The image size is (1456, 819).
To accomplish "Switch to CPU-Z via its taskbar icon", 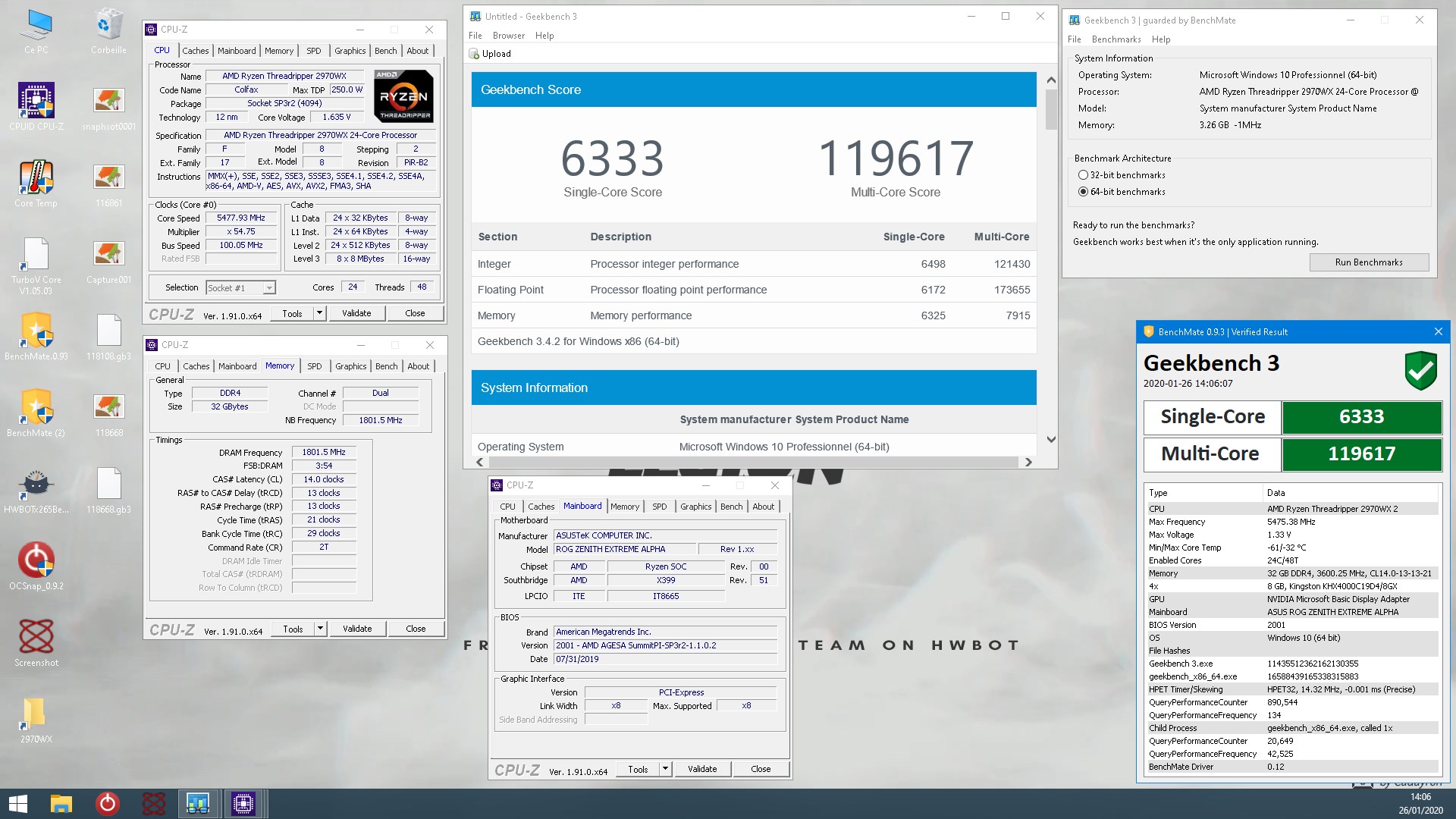I will click(x=243, y=804).
